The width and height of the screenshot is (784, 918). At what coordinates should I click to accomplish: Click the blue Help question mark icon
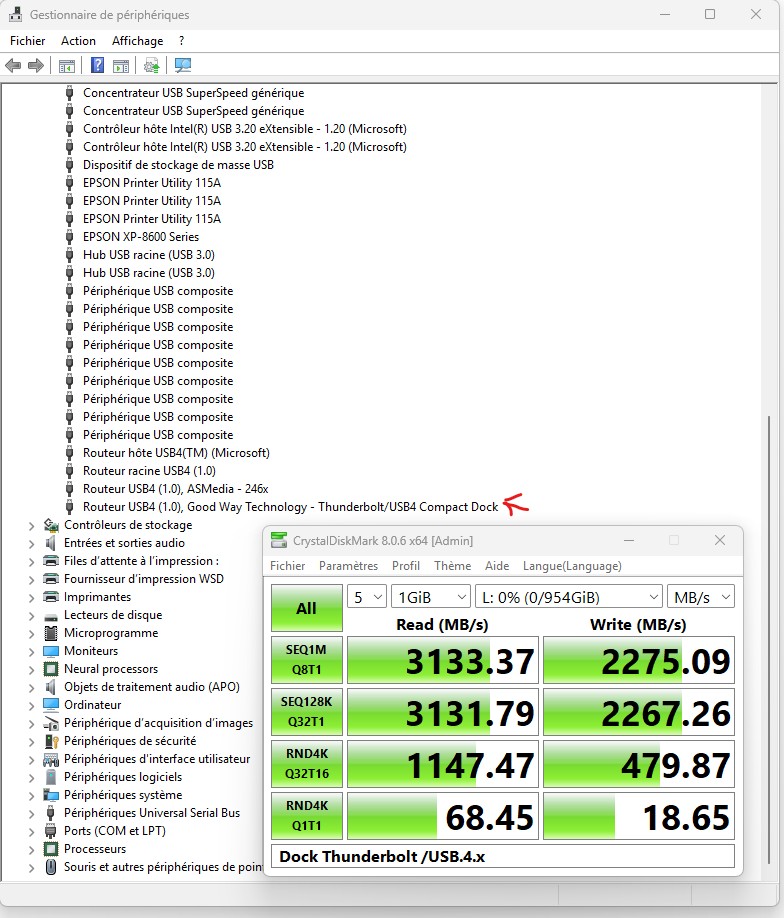97,66
